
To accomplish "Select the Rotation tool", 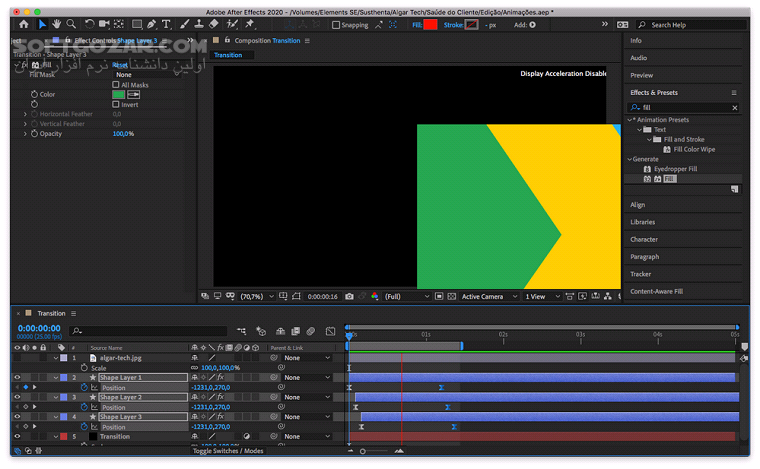I will pyautogui.click(x=90, y=24).
